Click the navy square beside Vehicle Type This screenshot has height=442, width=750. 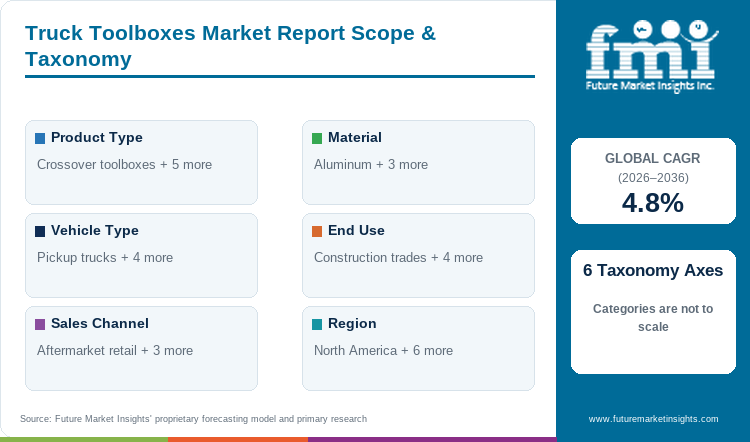40,231
